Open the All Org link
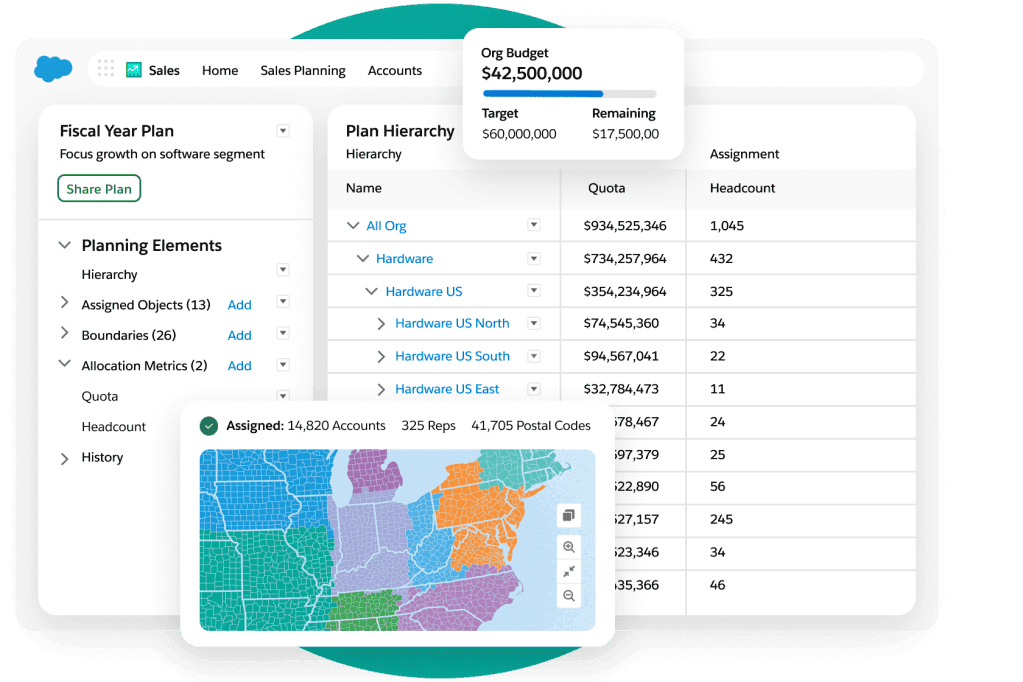Screen dimensions: 1023x682 pos(386,226)
